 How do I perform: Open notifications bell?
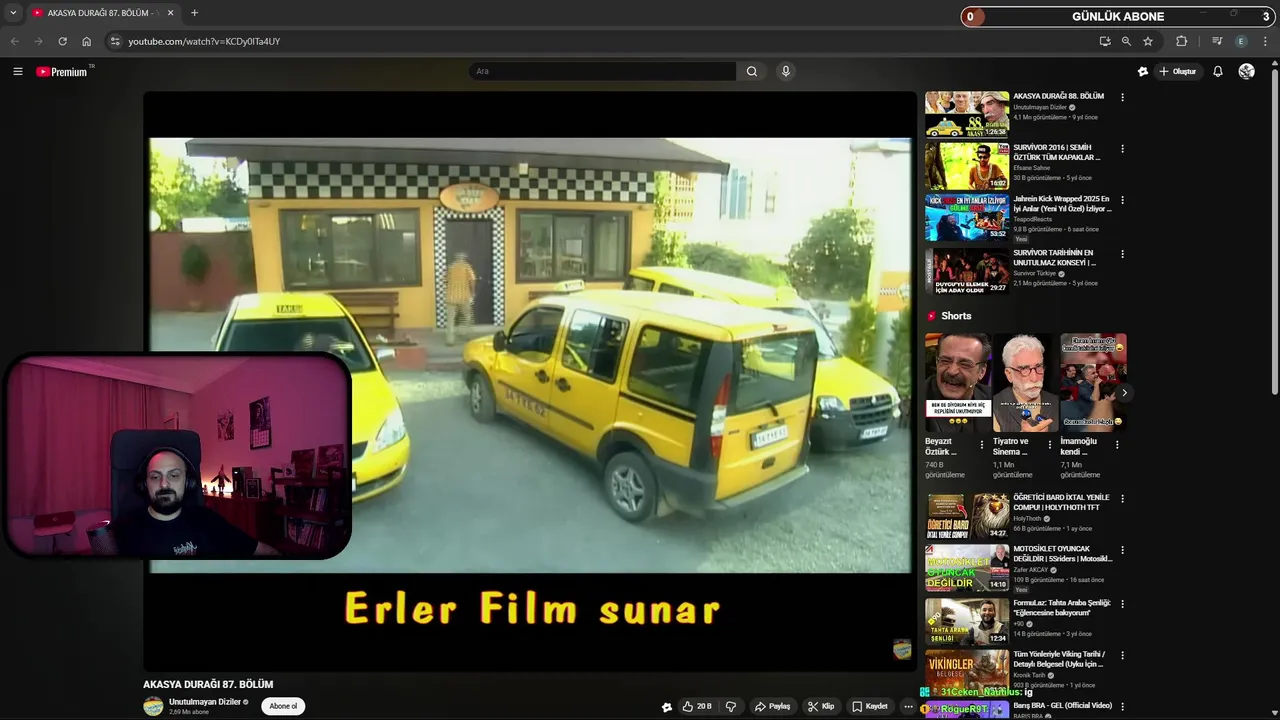point(1217,71)
